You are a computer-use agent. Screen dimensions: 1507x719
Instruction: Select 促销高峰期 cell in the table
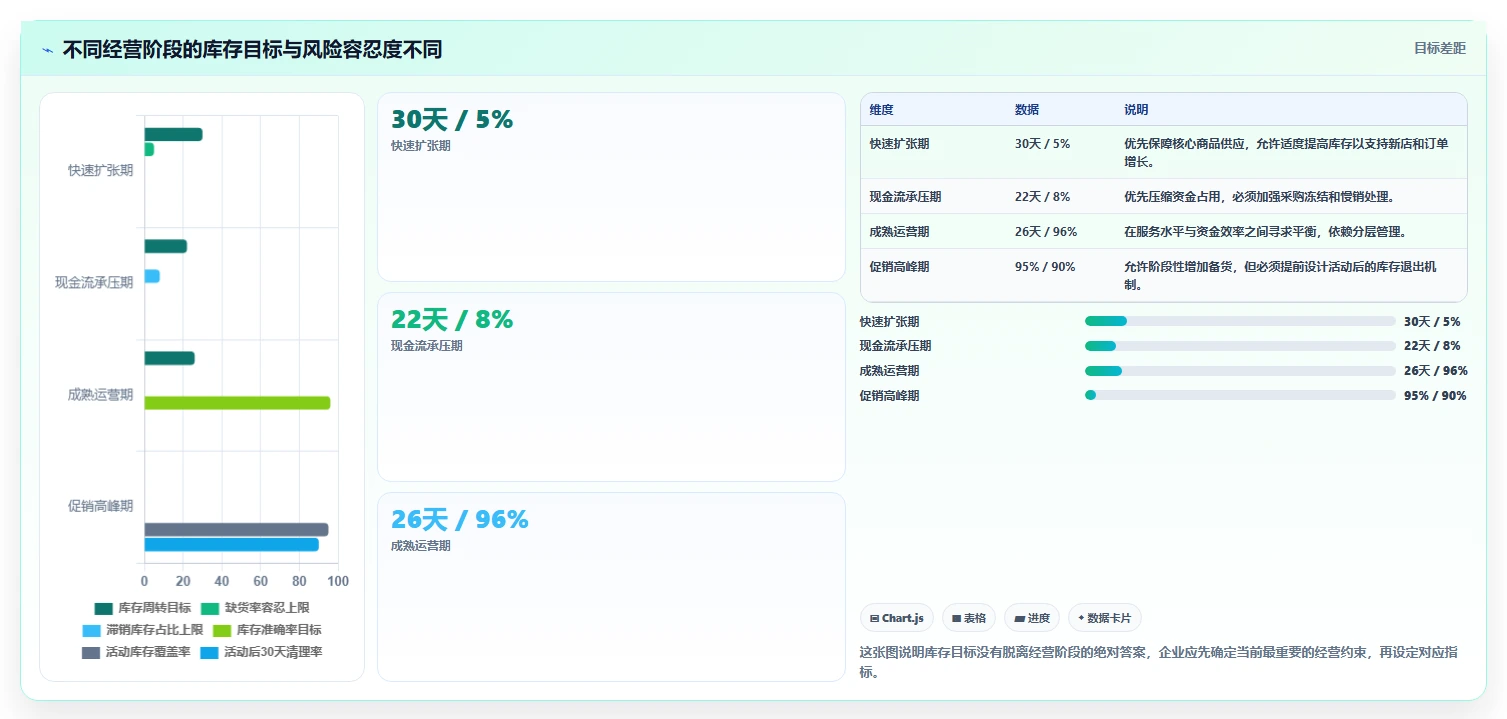click(900, 267)
